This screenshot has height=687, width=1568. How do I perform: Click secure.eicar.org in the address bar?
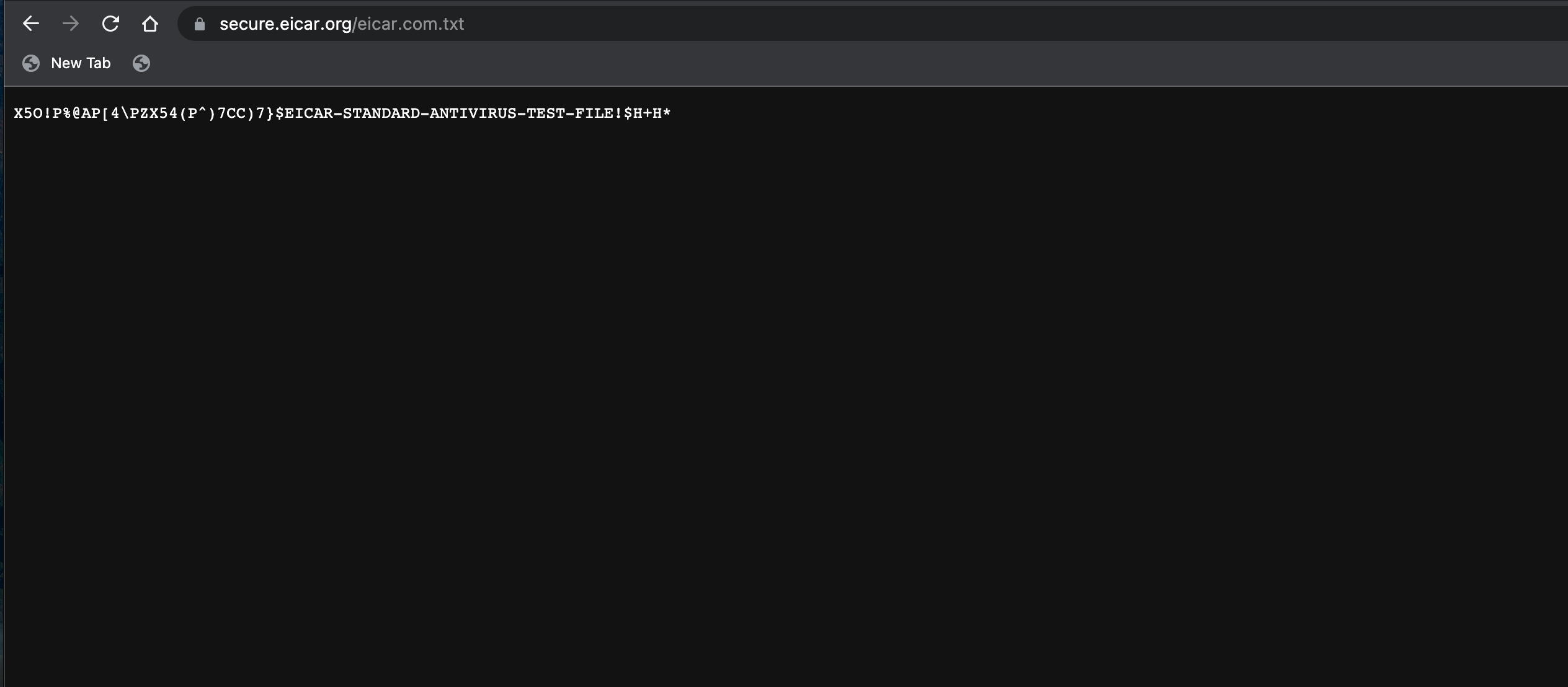(x=285, y=24)
